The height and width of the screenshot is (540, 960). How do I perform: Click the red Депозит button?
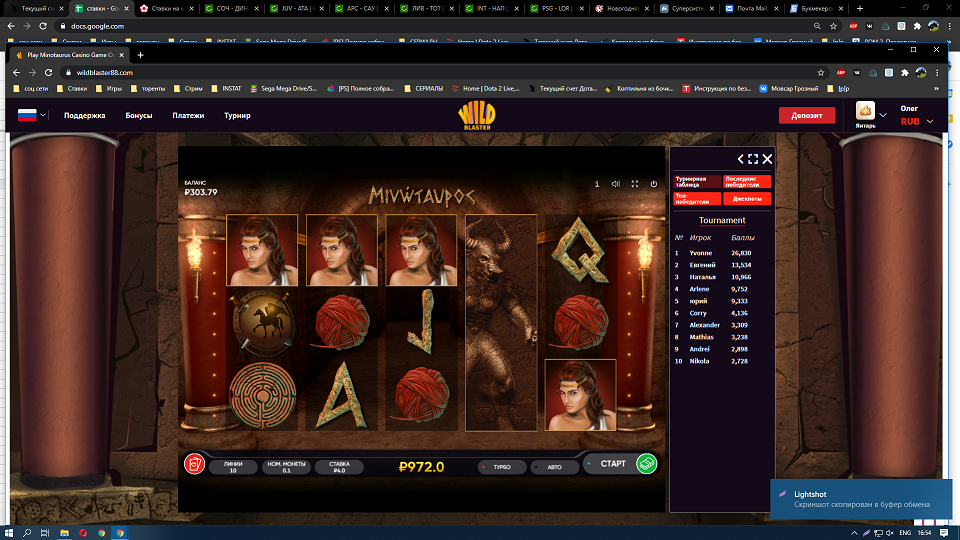coord(807,115)
